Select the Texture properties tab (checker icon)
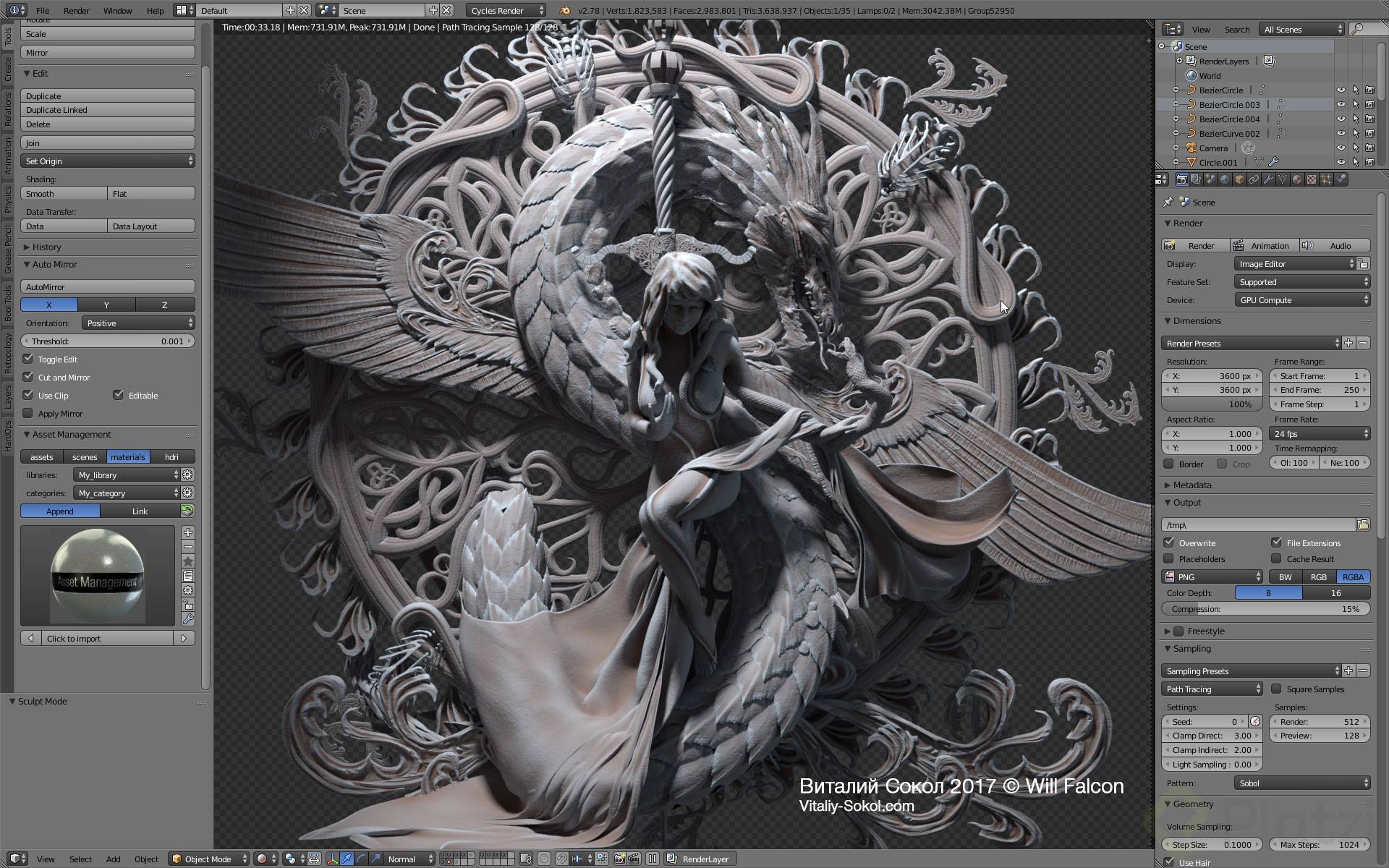Image resolution: width=1389 pixels, height=868 pixels. (x=1312, y=181)
